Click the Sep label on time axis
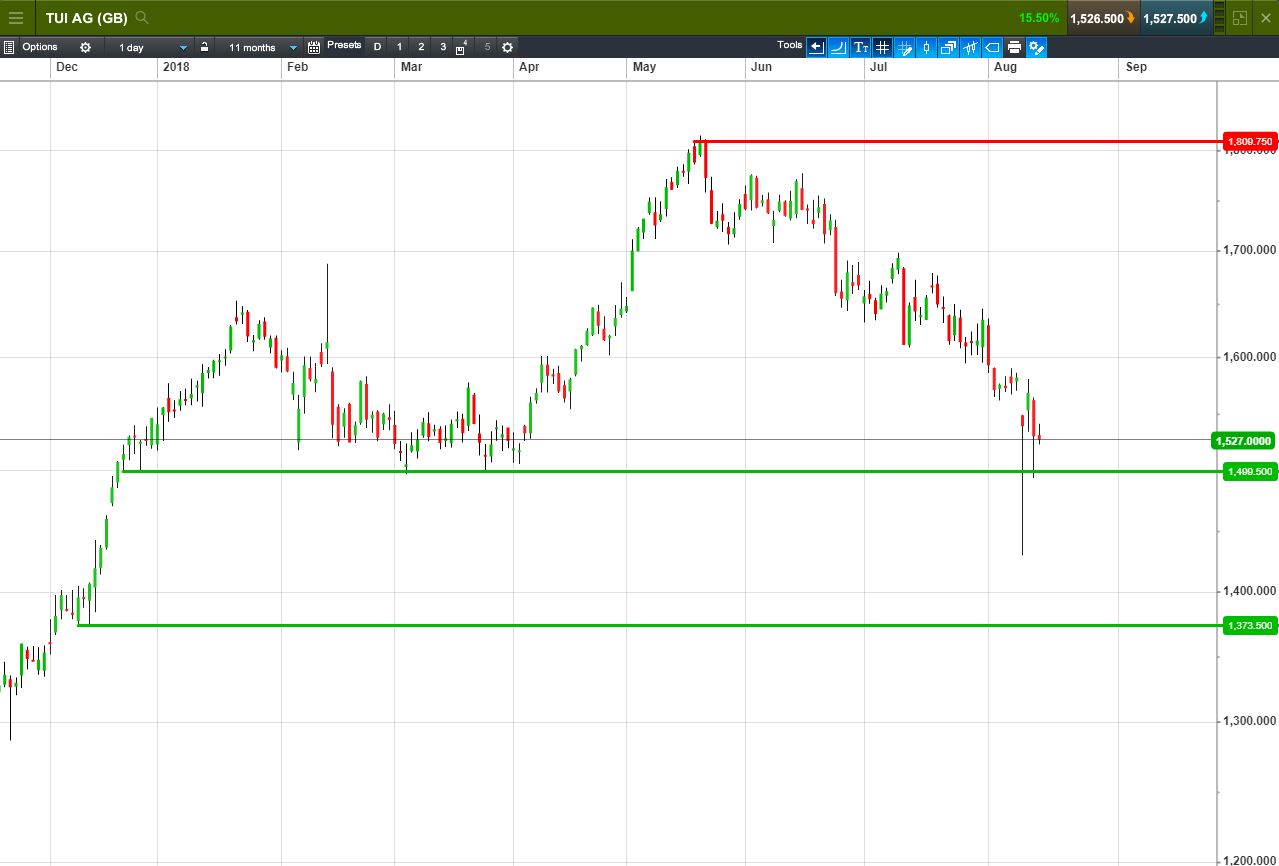The height and width of the screenshot is (866, 1279). (1136, 67)
